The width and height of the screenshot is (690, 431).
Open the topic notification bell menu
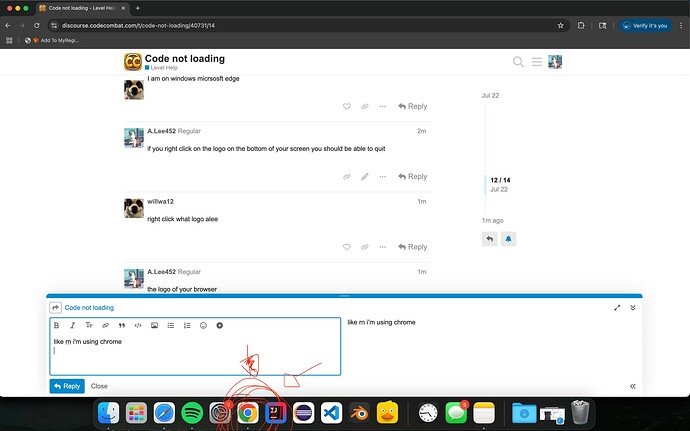click(508, 239)
